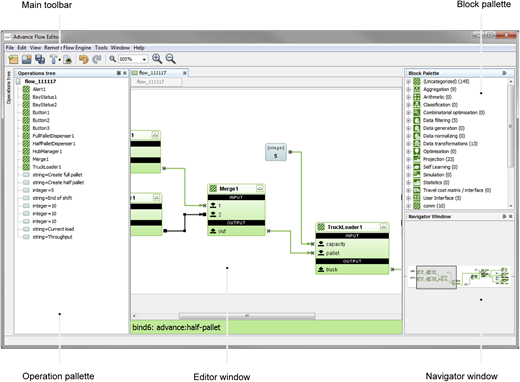
Task: Select Button1 in the Operations tree
Action: (41, 112)
